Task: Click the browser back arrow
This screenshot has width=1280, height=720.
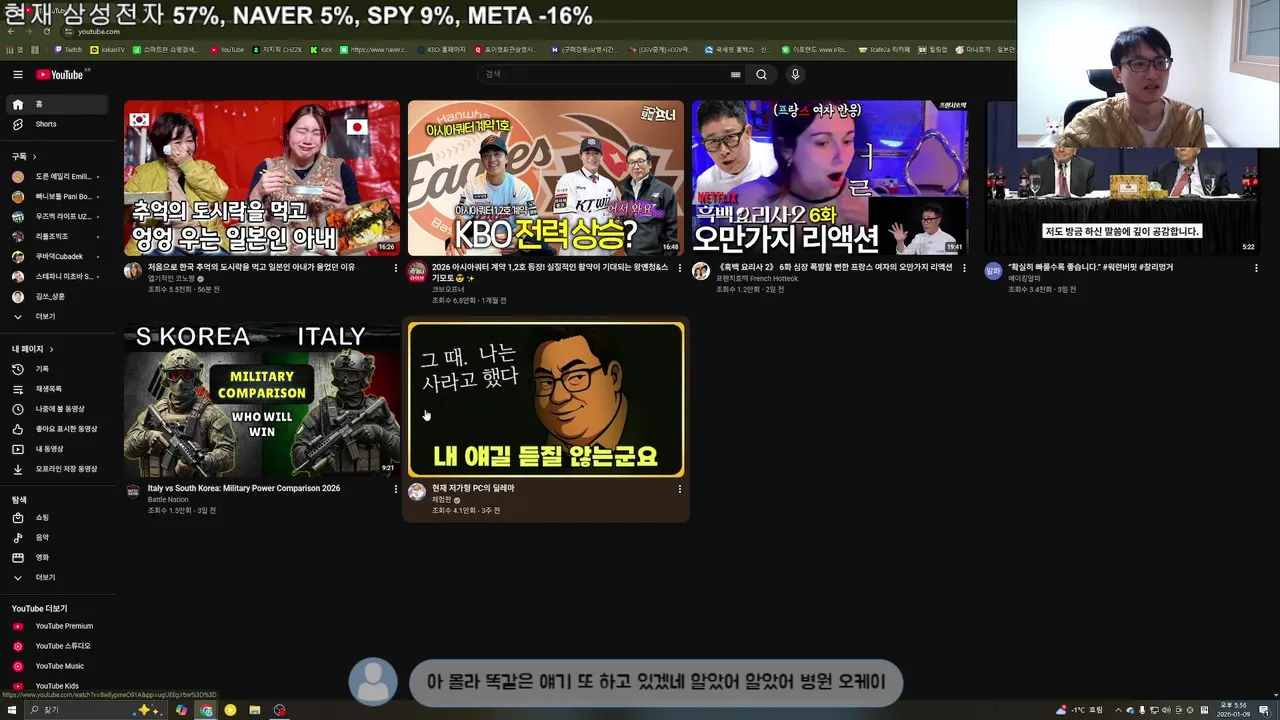Action: [x=11, y=31]
